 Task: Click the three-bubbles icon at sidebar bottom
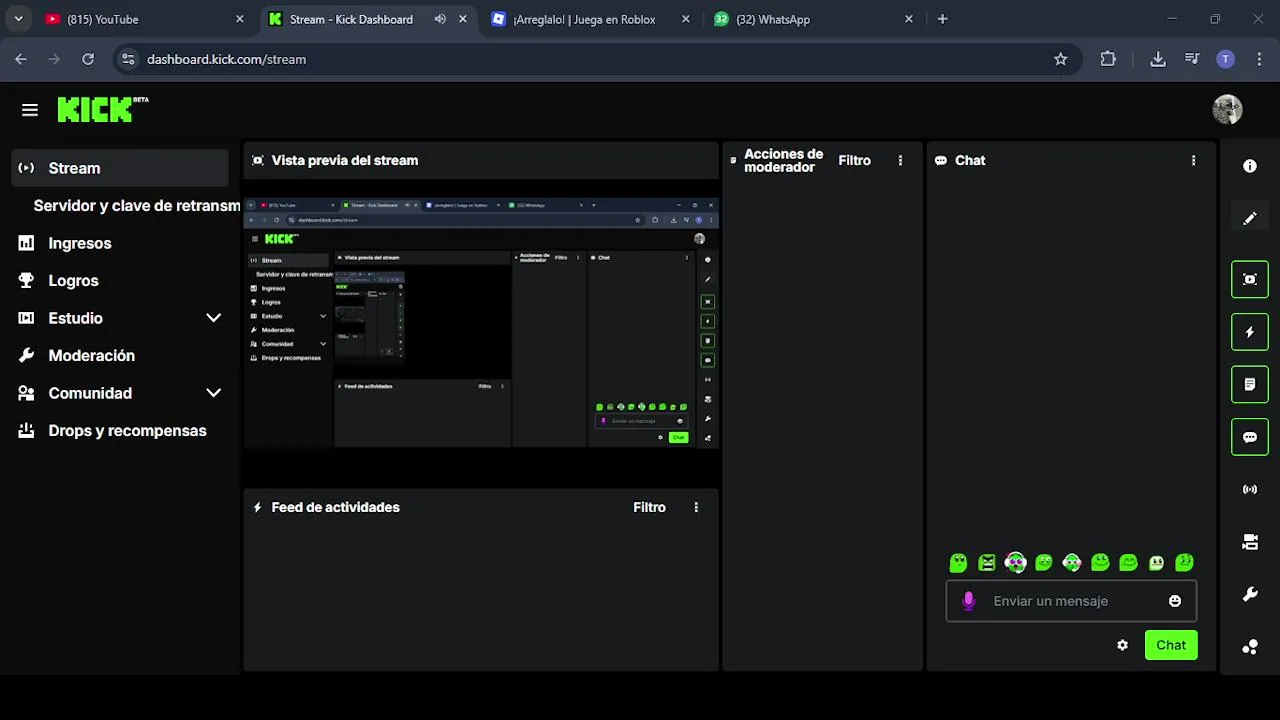point(1250,647)
